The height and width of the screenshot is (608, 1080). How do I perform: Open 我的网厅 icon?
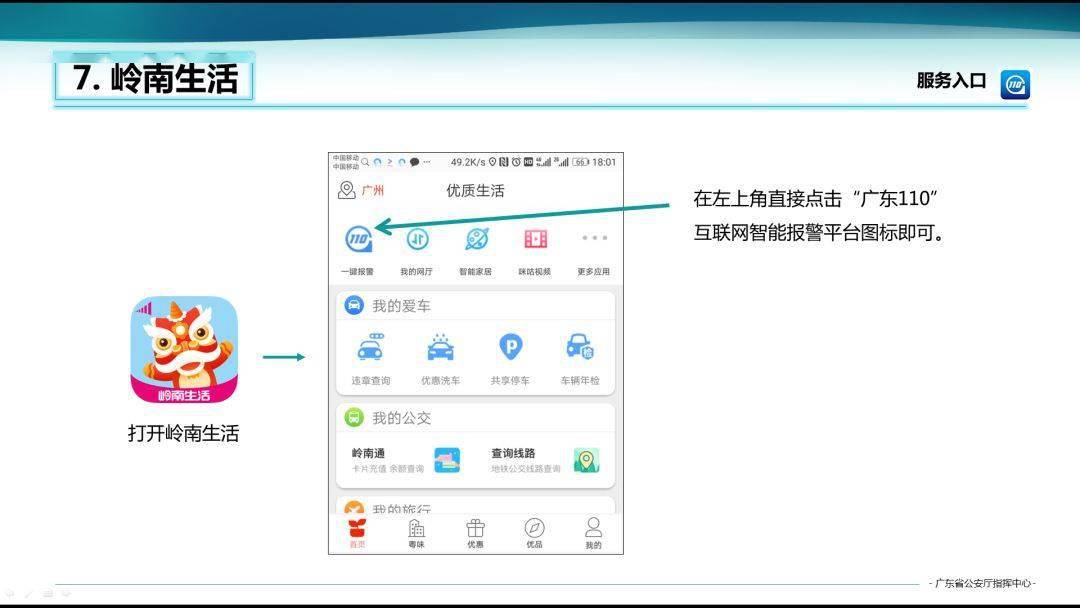(x=417, y=239)
